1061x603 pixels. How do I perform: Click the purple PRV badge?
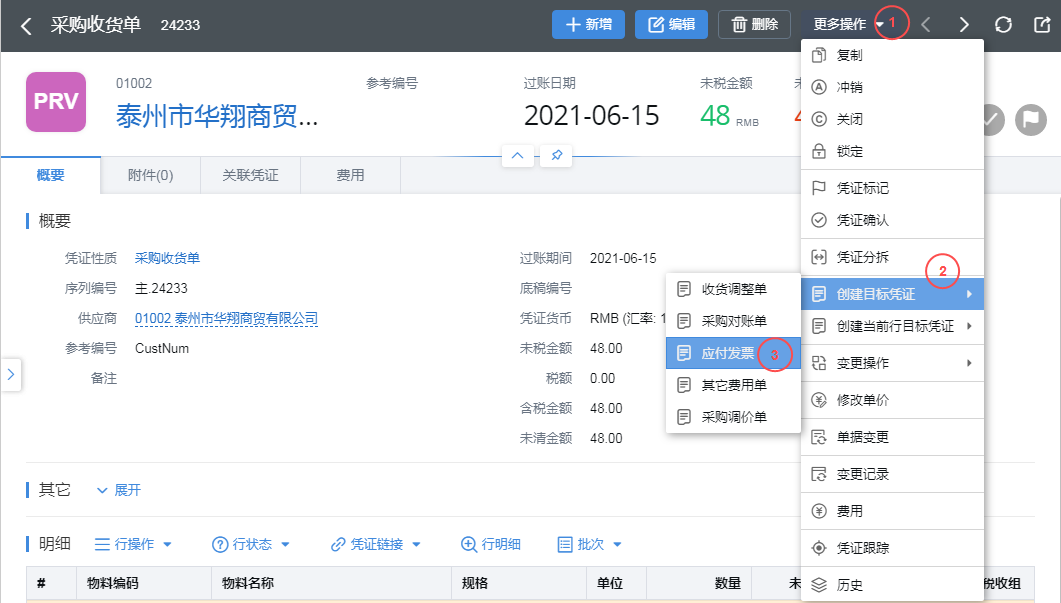(56, 102)
